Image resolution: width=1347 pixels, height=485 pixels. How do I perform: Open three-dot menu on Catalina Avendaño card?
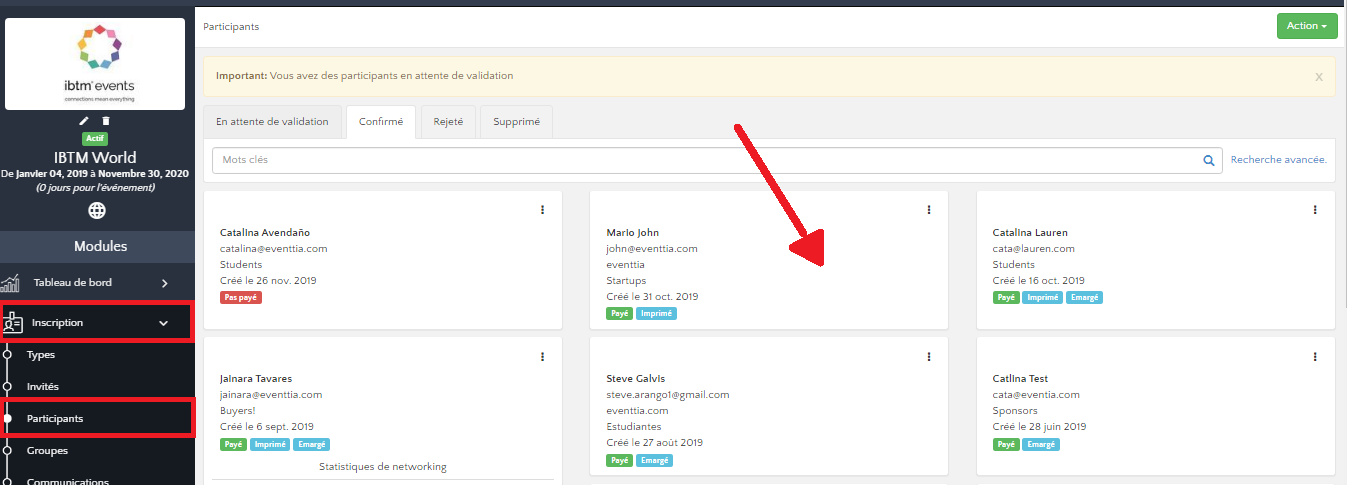(543, 210)
